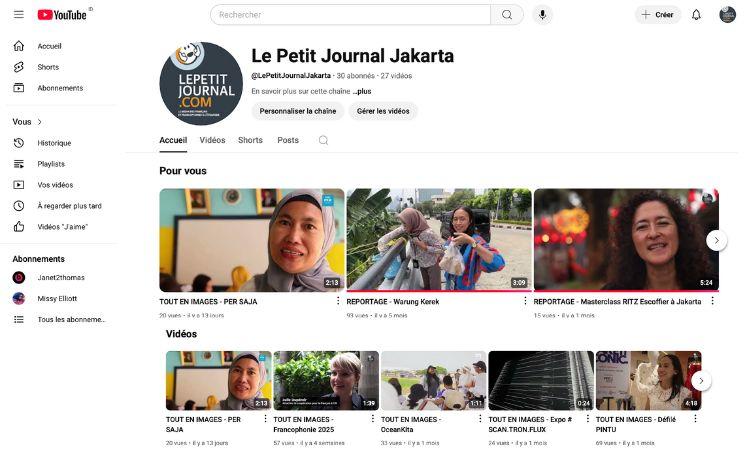The width and height of the screenshot is (745, 465).
Task: Switch to the Vidéos tab
Action: point(212,141)
